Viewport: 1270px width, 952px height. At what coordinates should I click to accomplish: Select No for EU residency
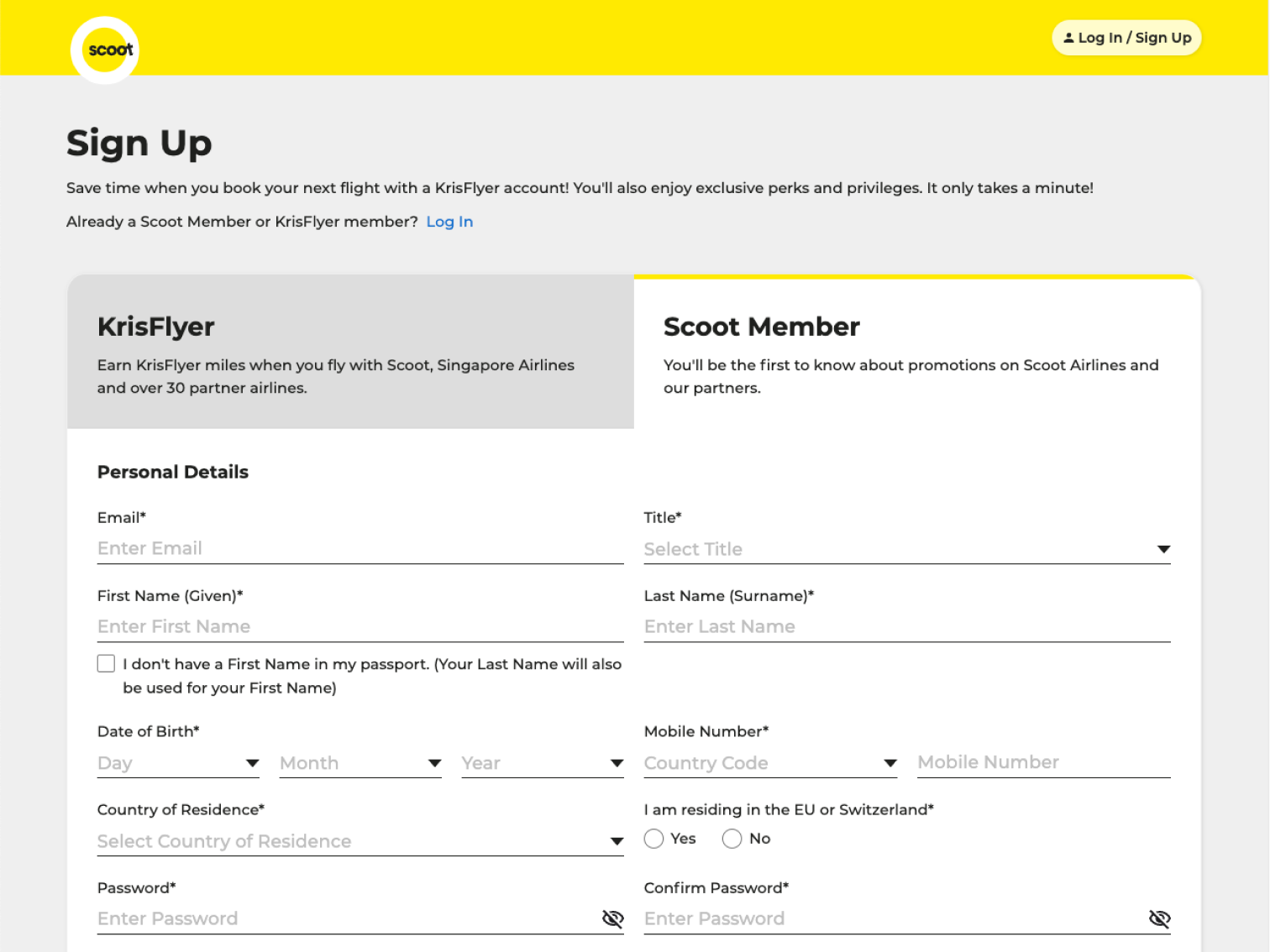click(x=732, y=839)
